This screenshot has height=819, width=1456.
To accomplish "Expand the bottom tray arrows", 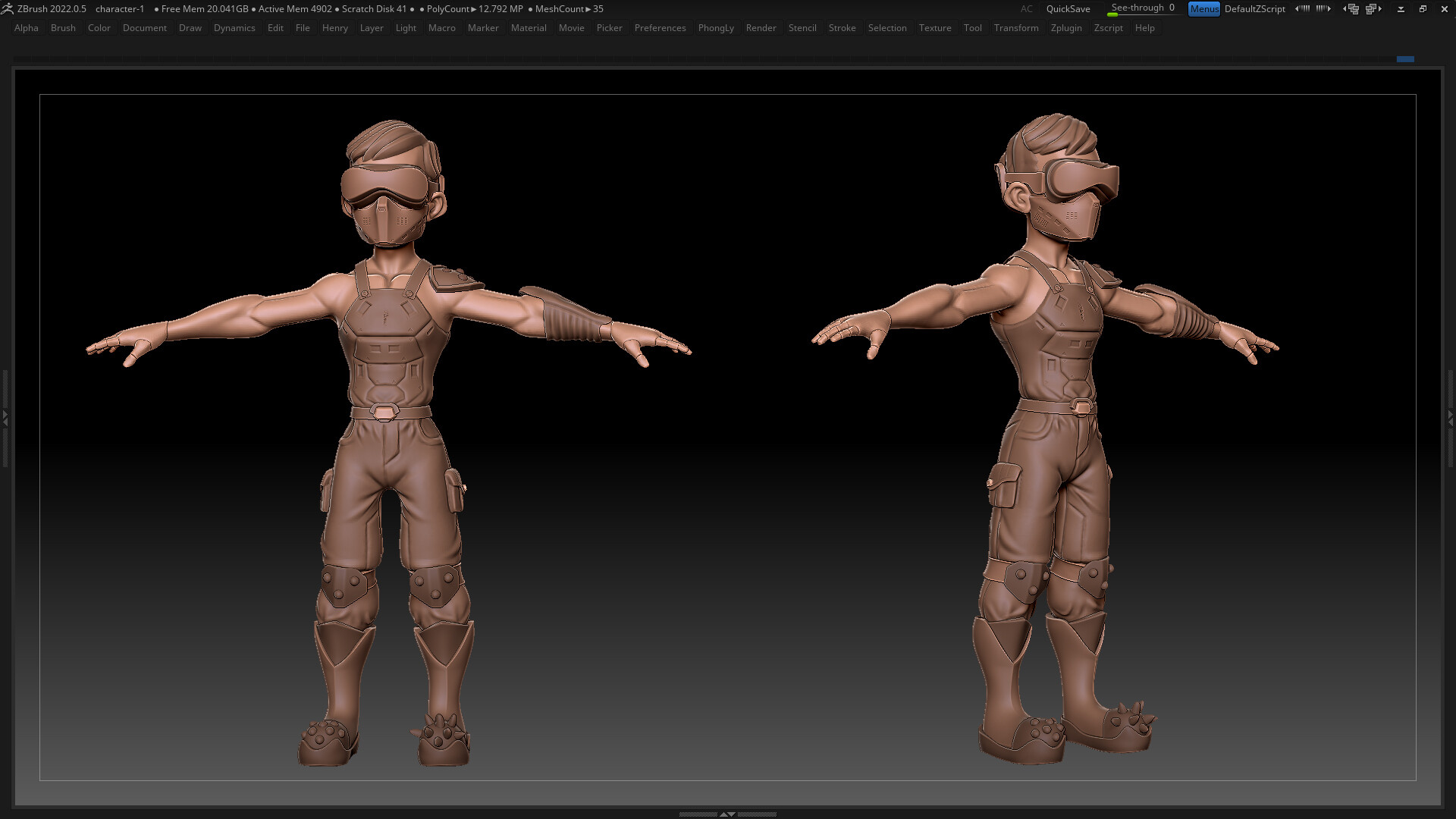I will 727,814.
